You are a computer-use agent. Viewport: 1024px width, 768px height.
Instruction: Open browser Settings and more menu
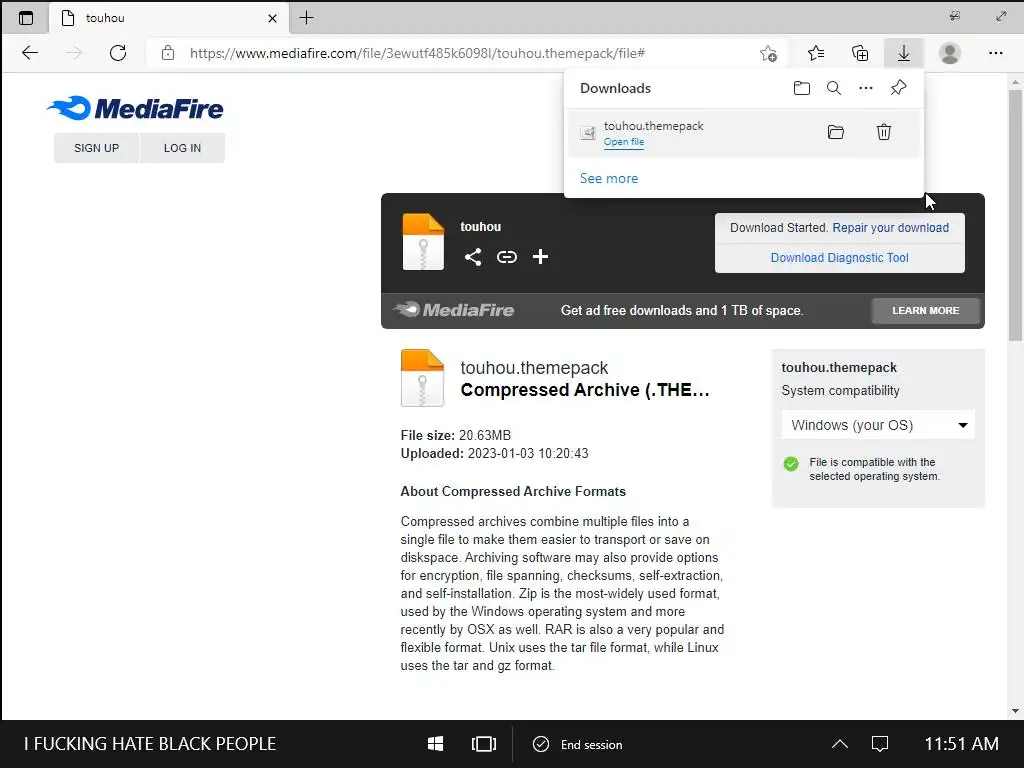coord(995,53)
